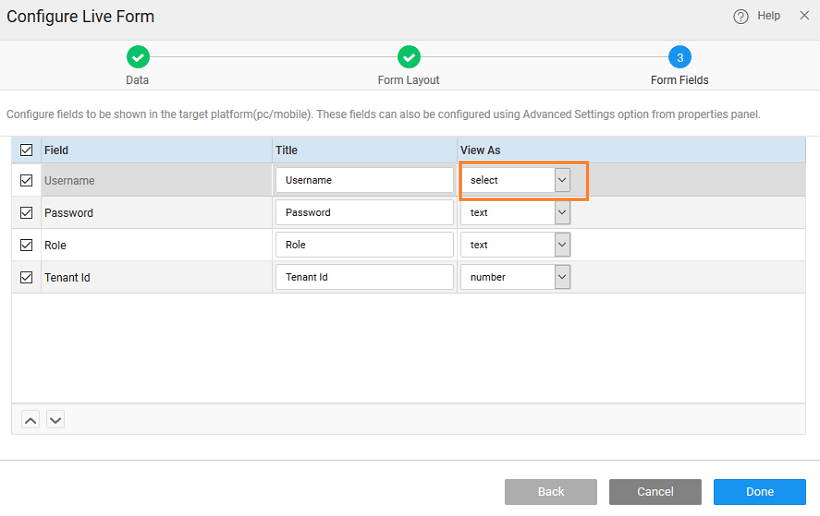The image size is (820, 516).
Task: Disable the Tenant Id field checkbox
Action: 27,277
